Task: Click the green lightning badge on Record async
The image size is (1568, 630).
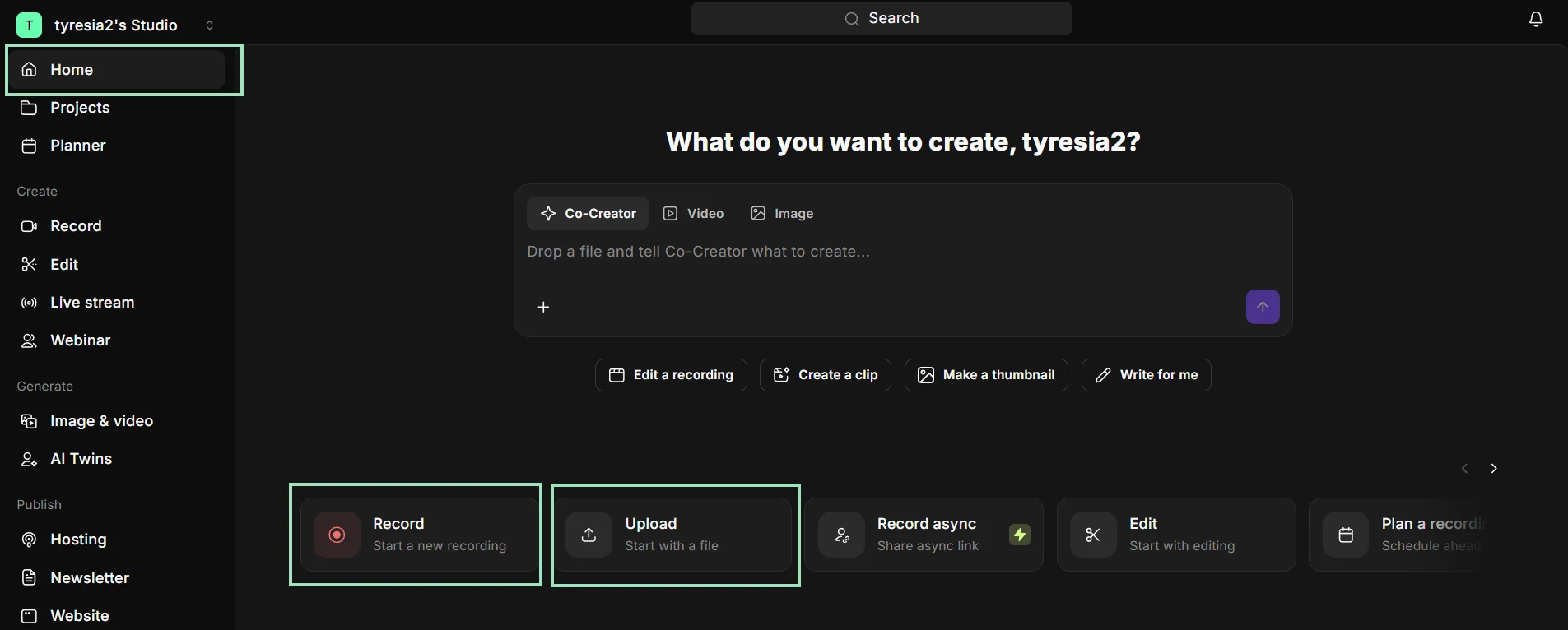Action: point(1020,535)
